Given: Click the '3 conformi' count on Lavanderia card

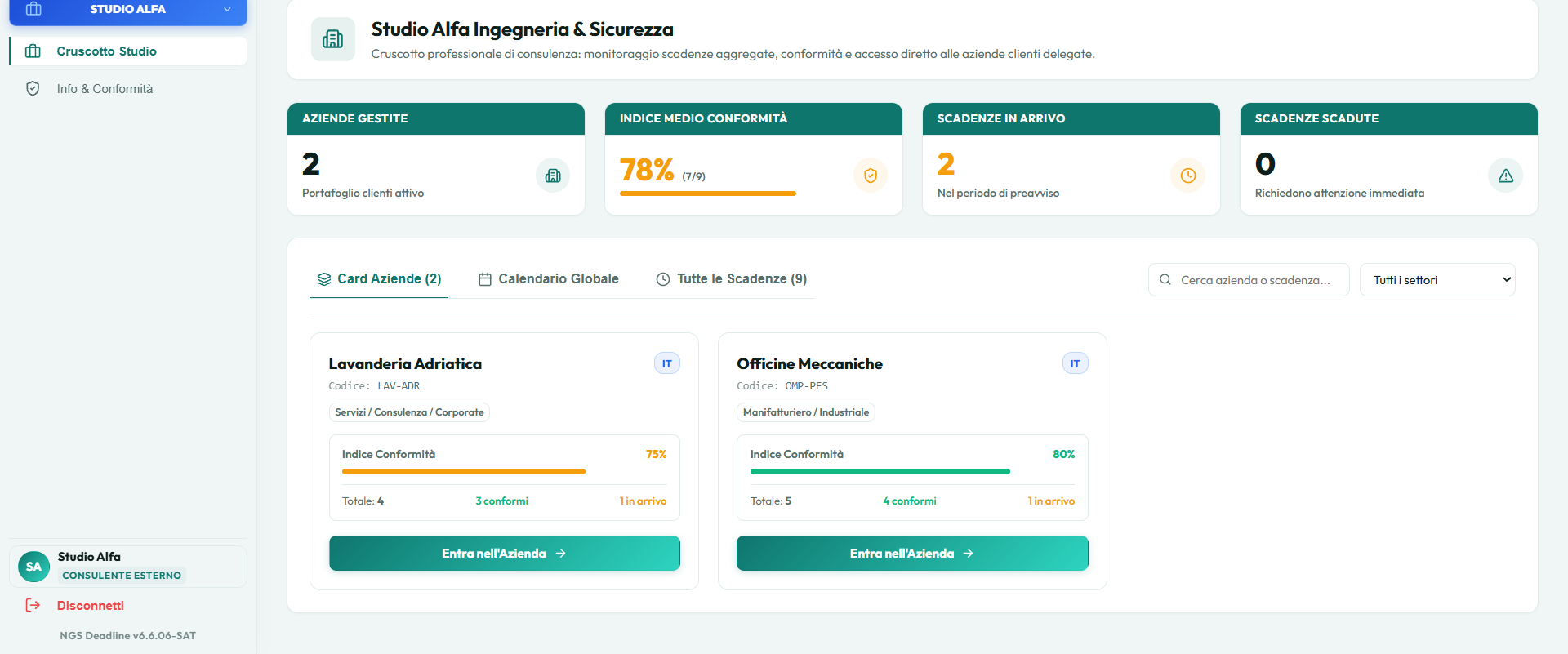Looking at the screenshot, I should (x=501, y=501).
